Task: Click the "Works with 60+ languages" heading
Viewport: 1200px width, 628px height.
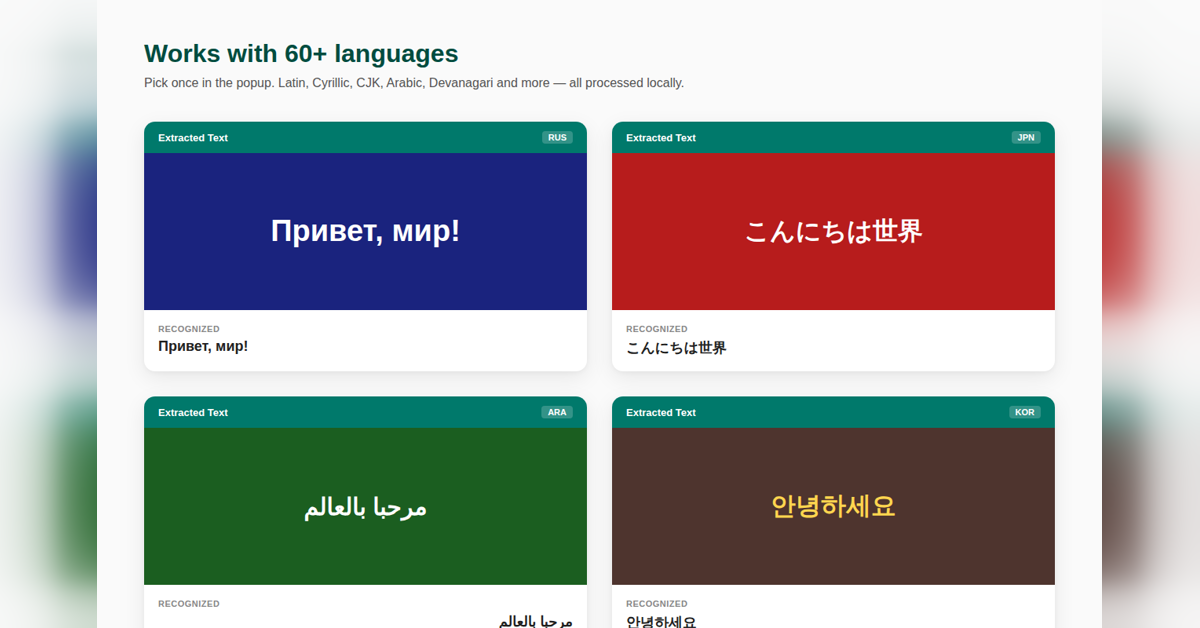Action: [301, 54]
